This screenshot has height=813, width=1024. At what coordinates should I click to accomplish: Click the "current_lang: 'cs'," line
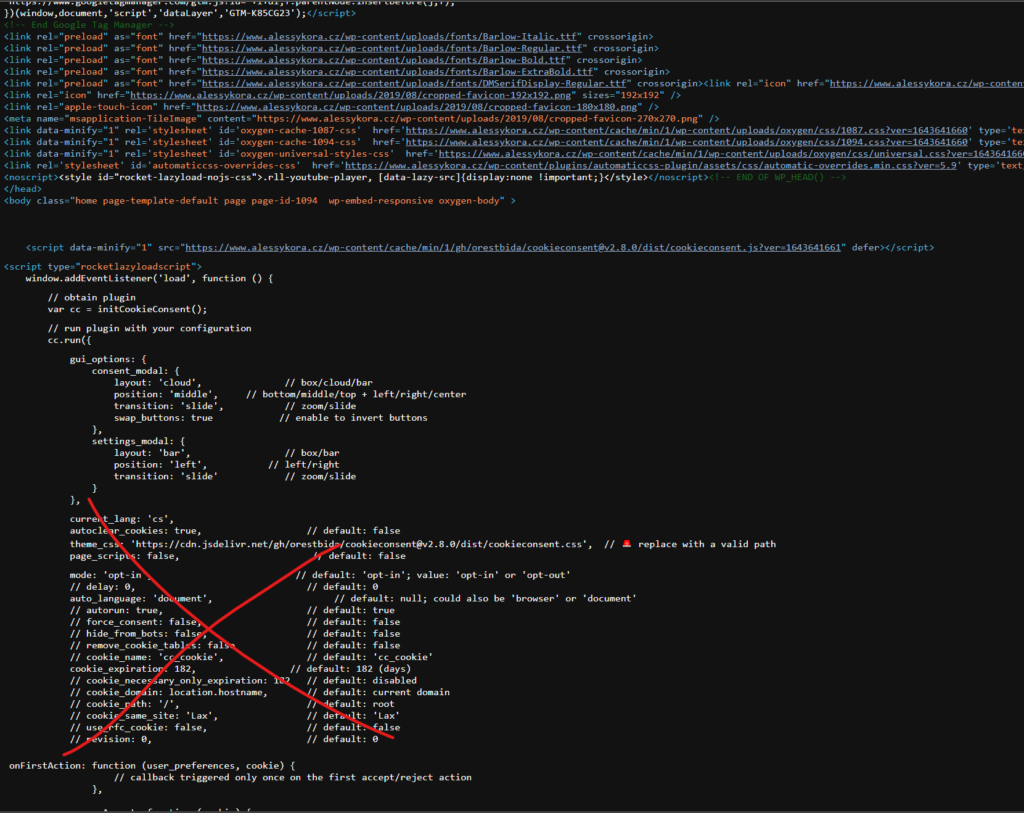[122, 519]
